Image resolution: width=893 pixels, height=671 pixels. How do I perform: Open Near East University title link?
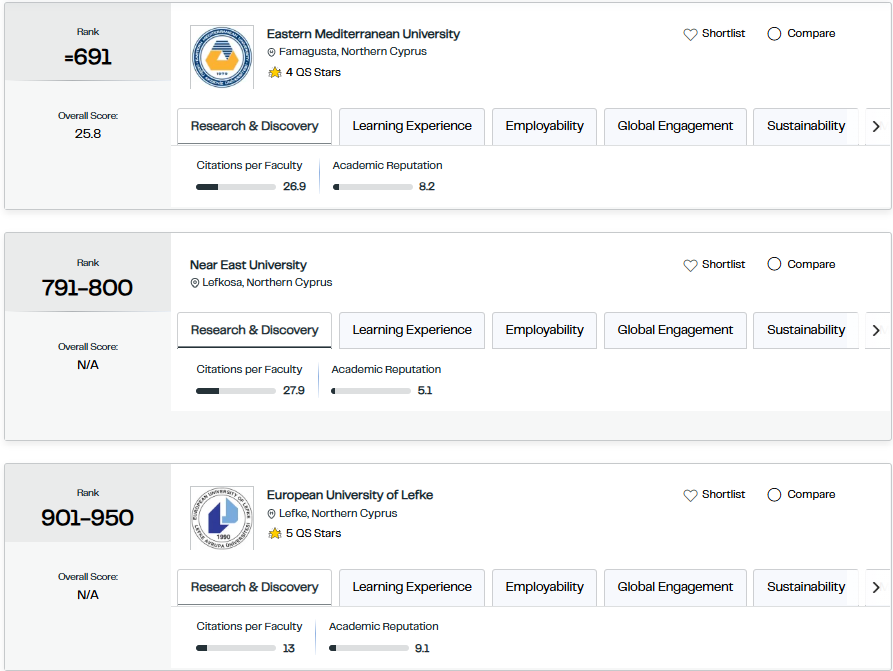click(248, 265)
